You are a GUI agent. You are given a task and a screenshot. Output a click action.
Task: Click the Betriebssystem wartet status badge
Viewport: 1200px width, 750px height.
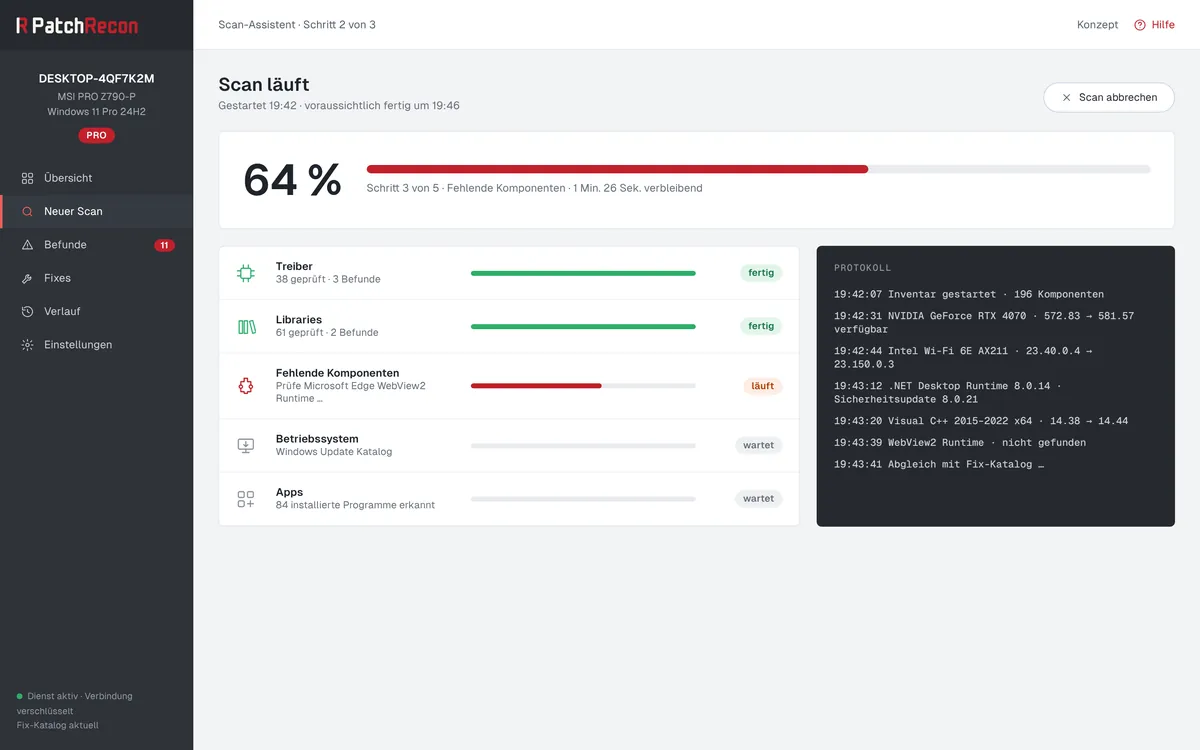tap(759, 445)
